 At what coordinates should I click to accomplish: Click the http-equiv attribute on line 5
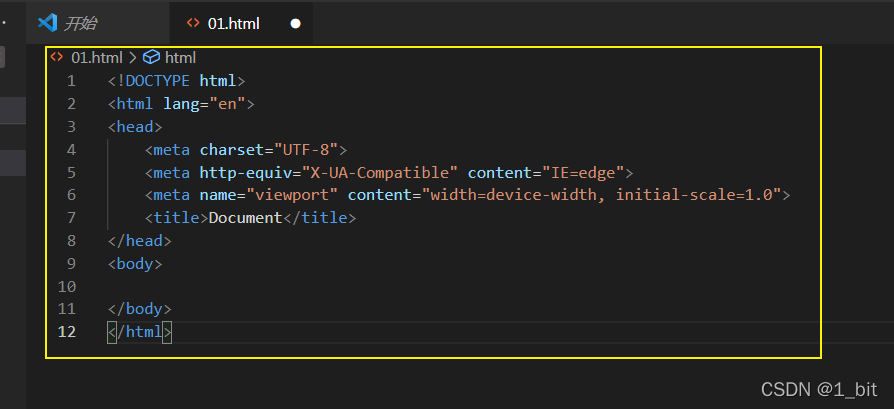246,172
